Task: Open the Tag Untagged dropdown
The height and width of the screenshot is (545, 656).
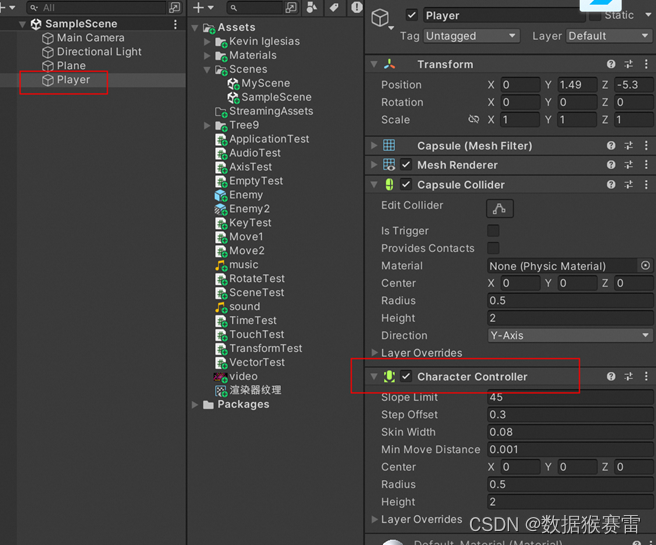Action: [472, 36]
